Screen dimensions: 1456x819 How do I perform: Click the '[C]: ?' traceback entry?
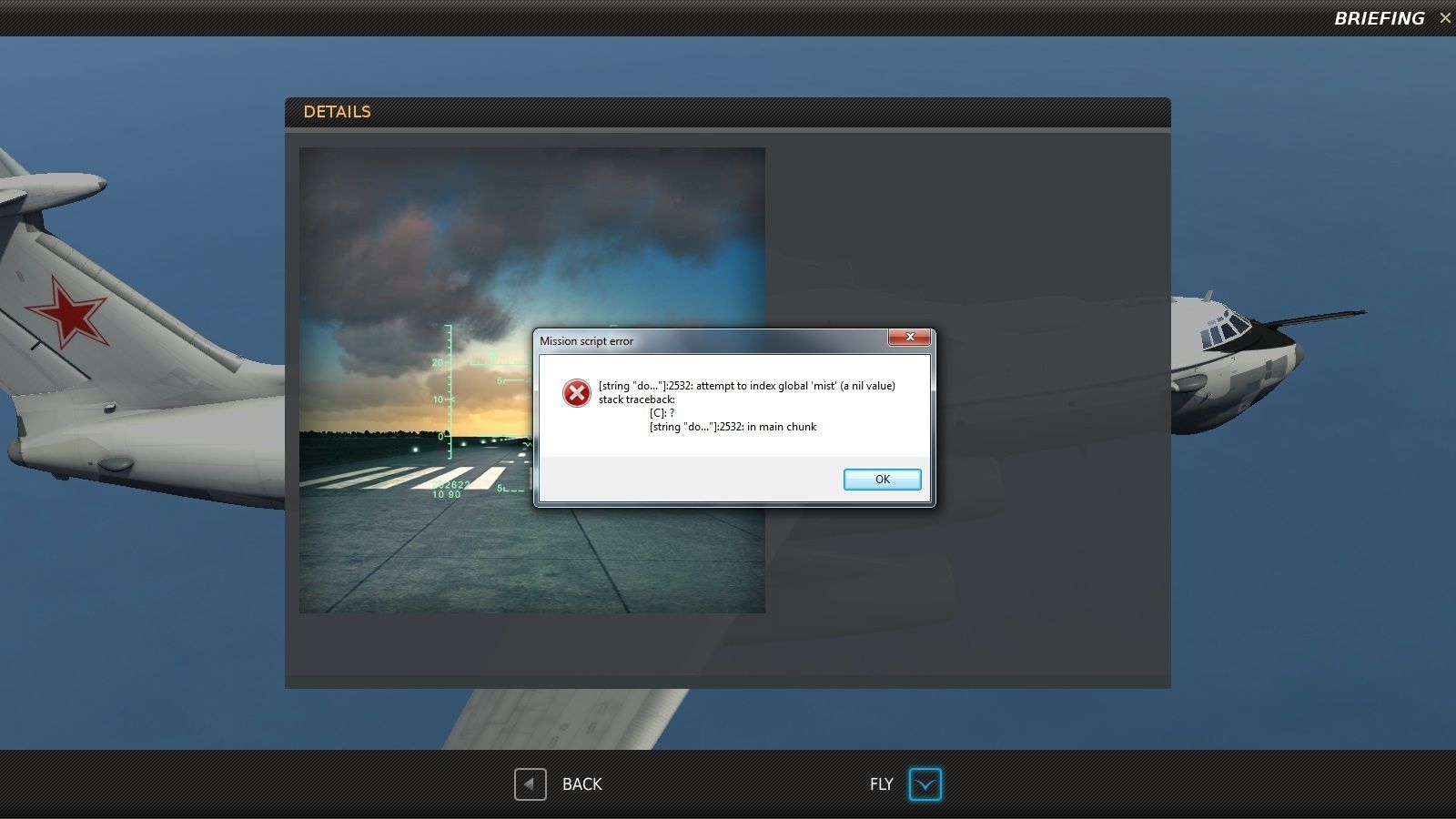point(662,412)
